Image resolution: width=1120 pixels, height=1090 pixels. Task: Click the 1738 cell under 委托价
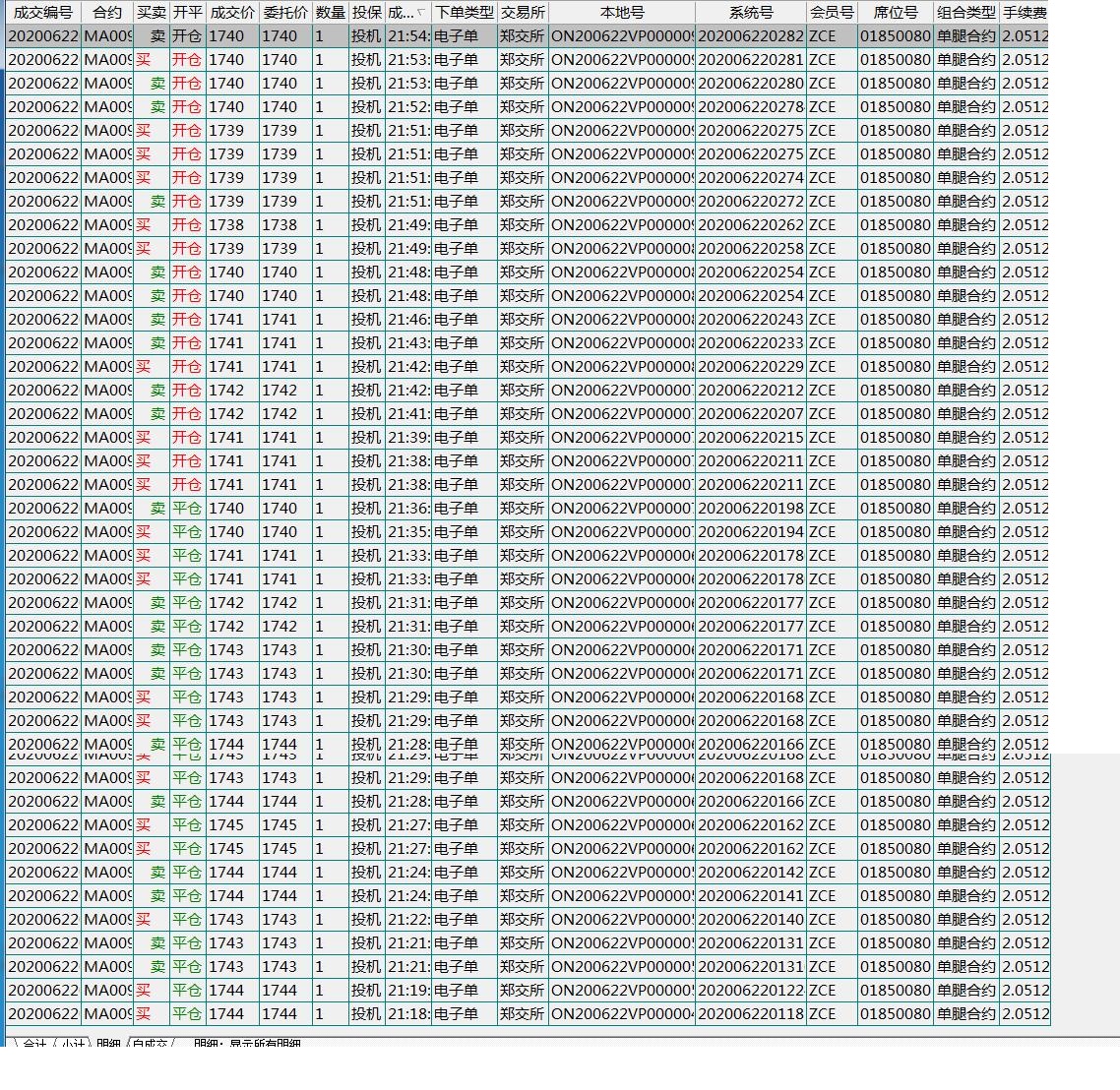285,224
